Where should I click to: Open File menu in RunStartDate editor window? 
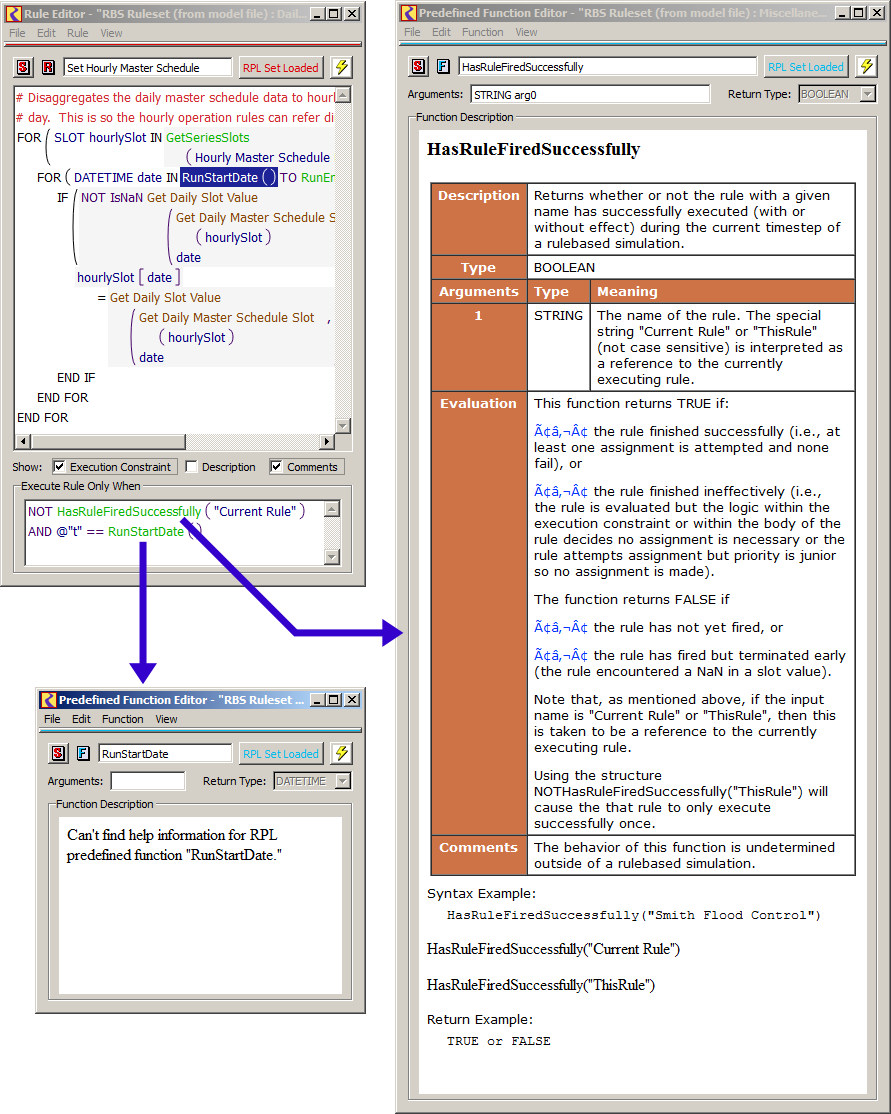(52, 719)
